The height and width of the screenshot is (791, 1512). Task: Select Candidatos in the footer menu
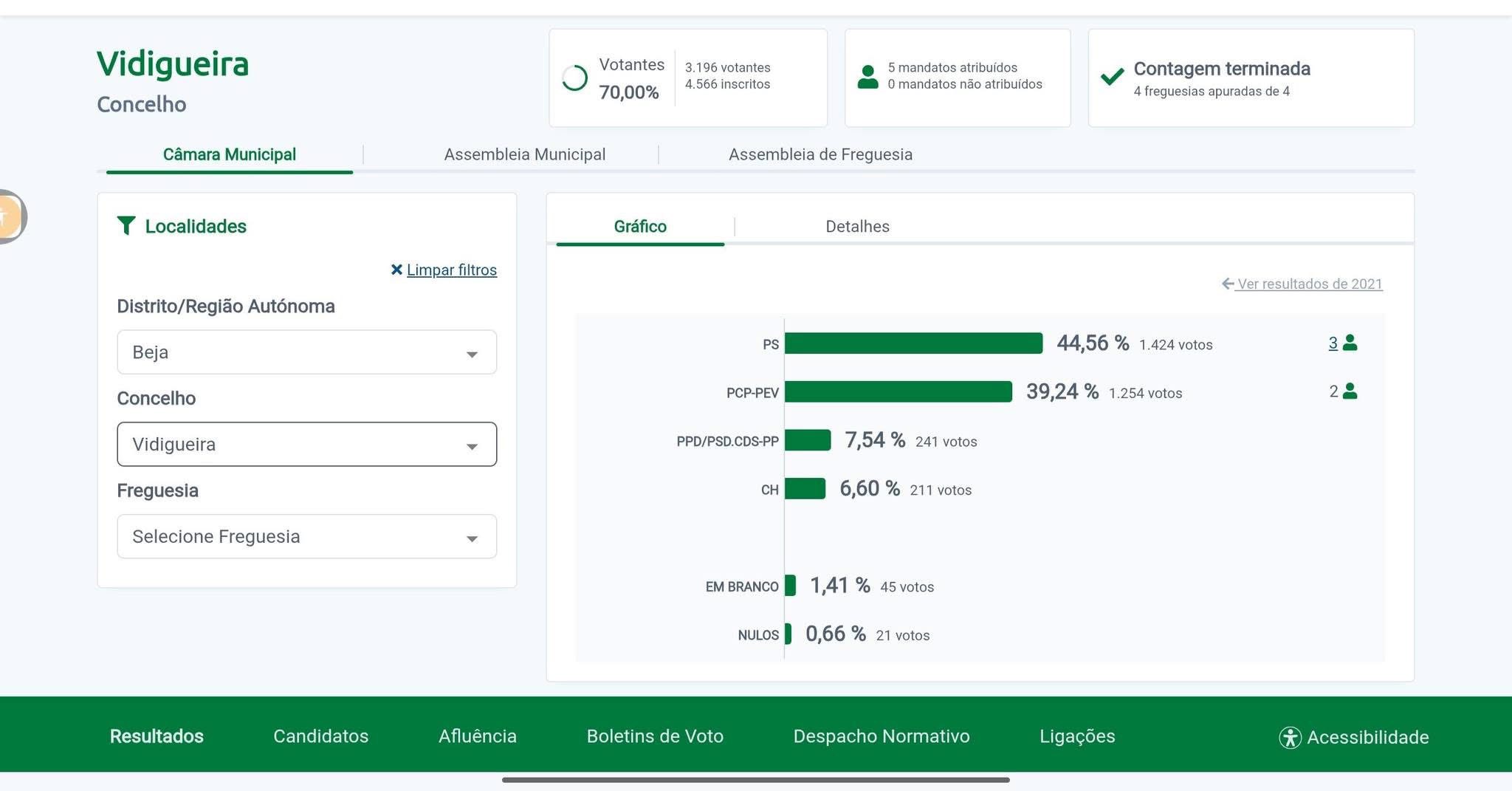click(320, 736)
